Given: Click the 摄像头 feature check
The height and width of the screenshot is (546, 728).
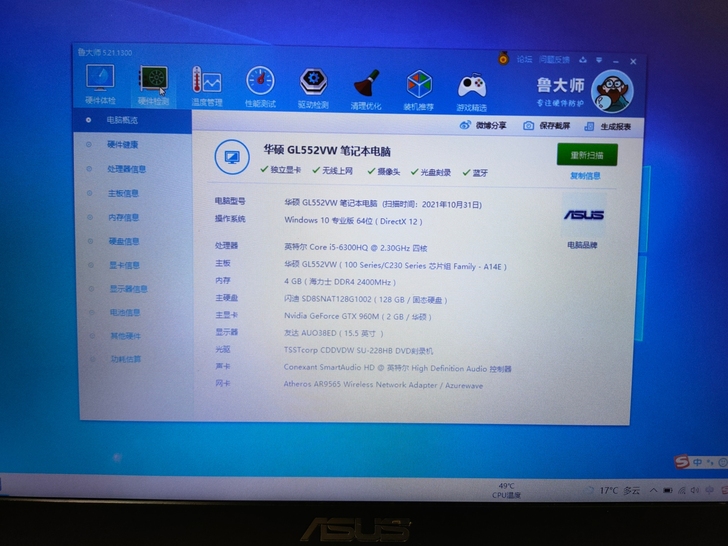Looking at the screenshot, I should 384,172.
